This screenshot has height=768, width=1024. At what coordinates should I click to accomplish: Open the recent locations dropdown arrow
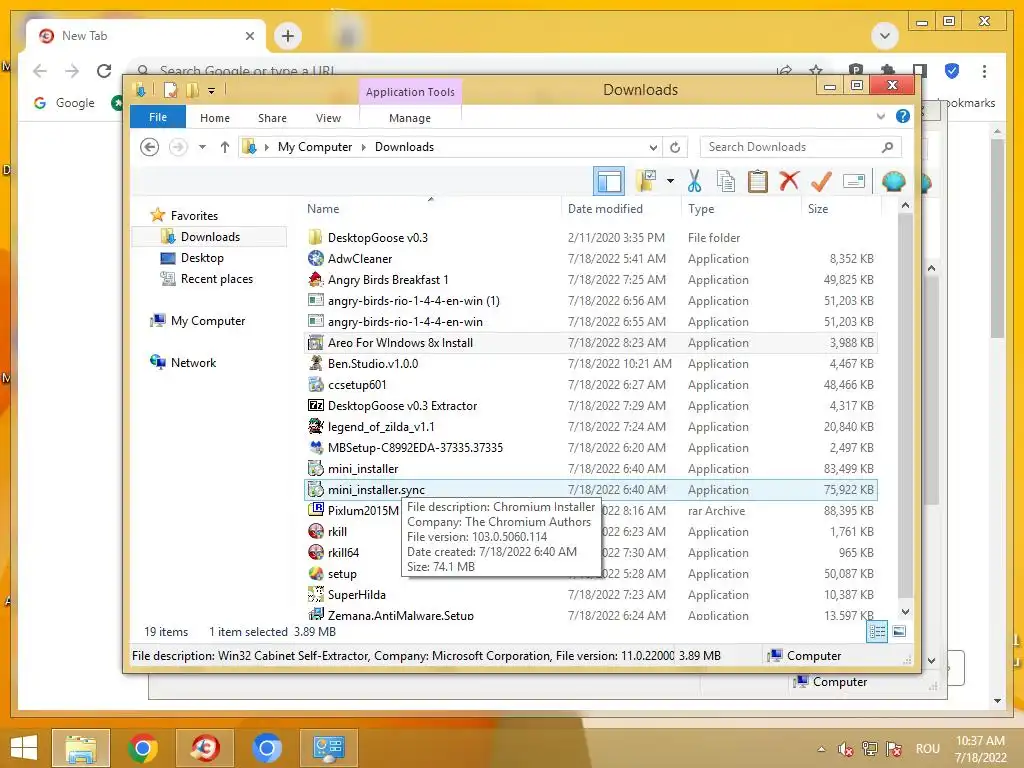pos(202,147)
